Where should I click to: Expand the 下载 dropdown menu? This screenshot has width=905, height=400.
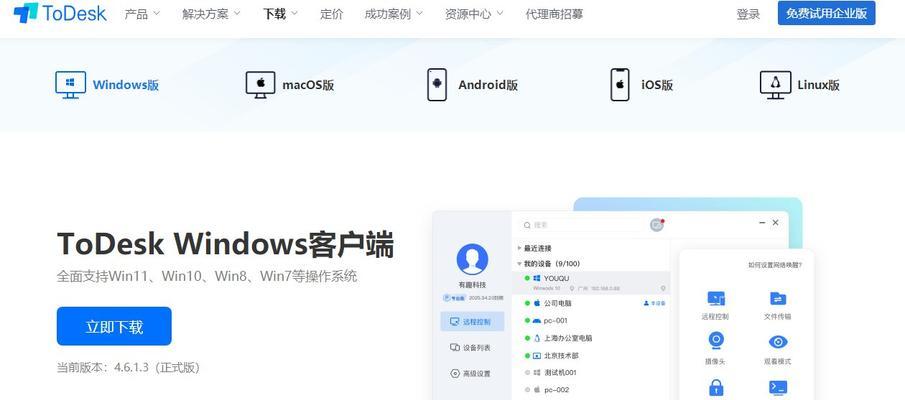281,14
